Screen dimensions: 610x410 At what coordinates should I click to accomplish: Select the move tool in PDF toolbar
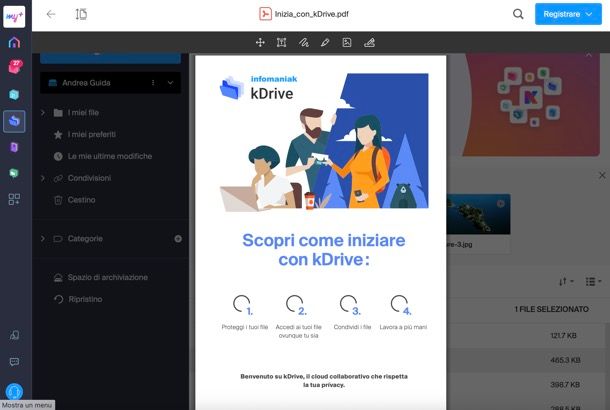260,42
